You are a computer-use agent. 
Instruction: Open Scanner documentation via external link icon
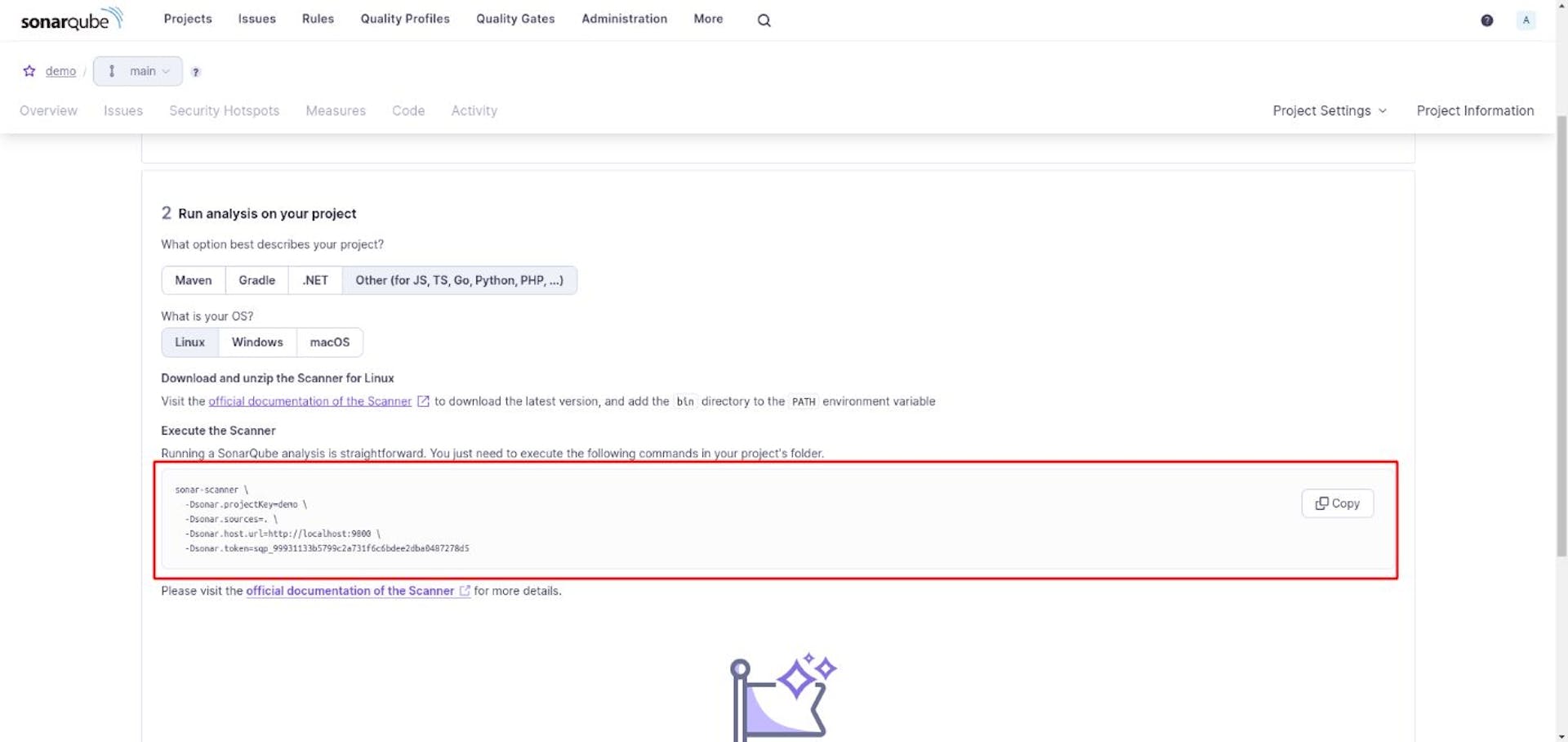(424, 401)
